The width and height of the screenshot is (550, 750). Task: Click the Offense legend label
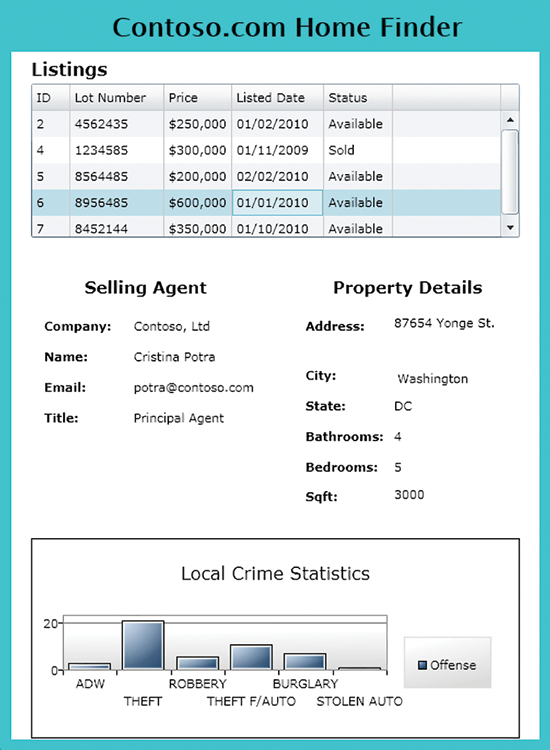point(453,665)
